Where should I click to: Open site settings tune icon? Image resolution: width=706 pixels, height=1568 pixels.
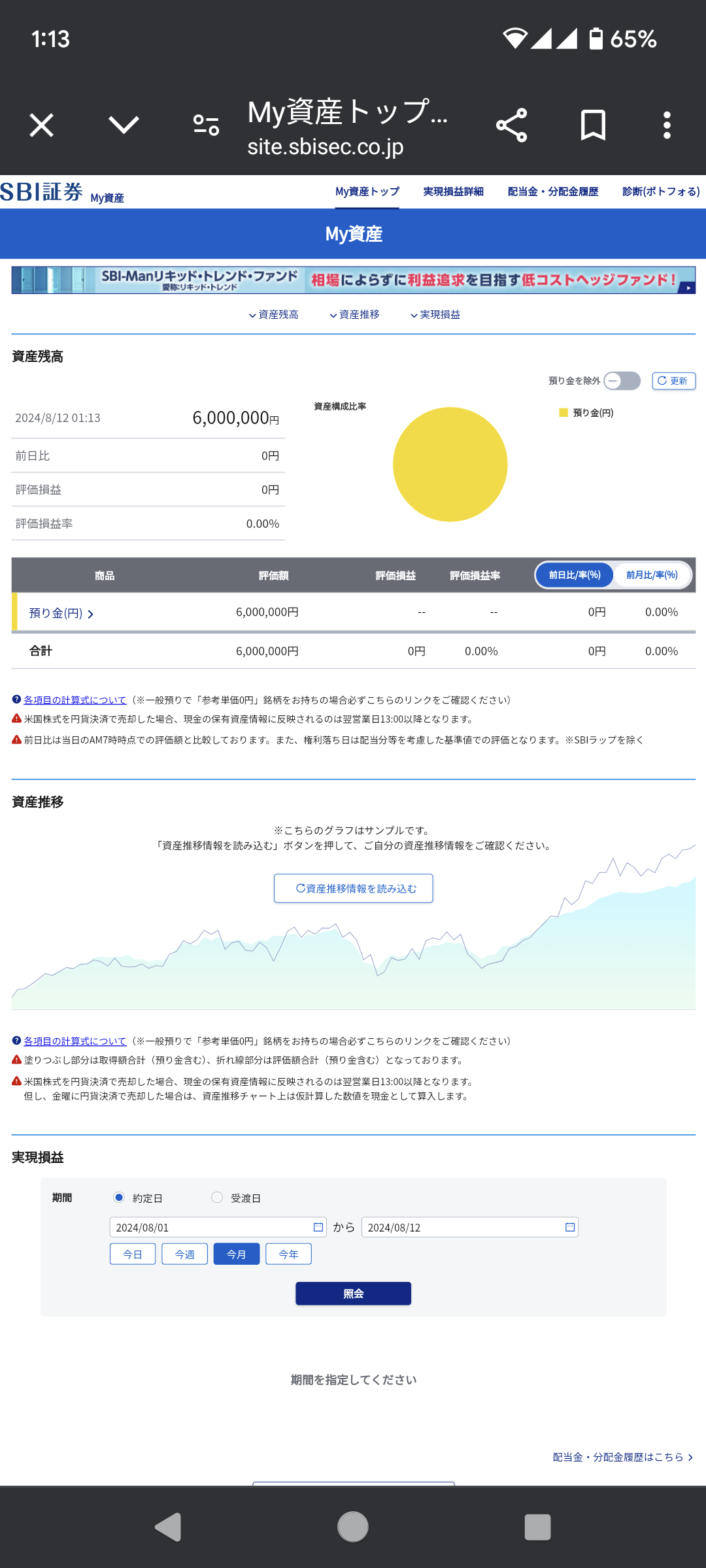point(207,125)
